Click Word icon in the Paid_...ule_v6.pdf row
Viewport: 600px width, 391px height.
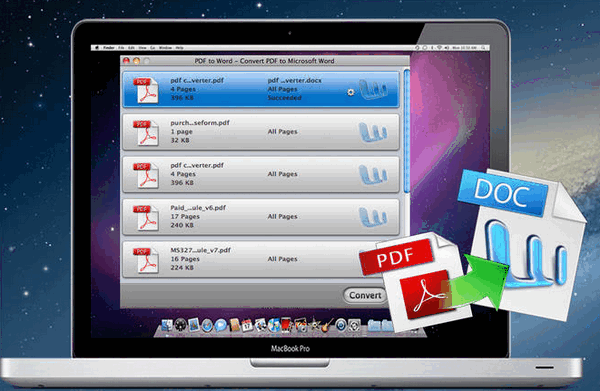[x=373, y=217]
